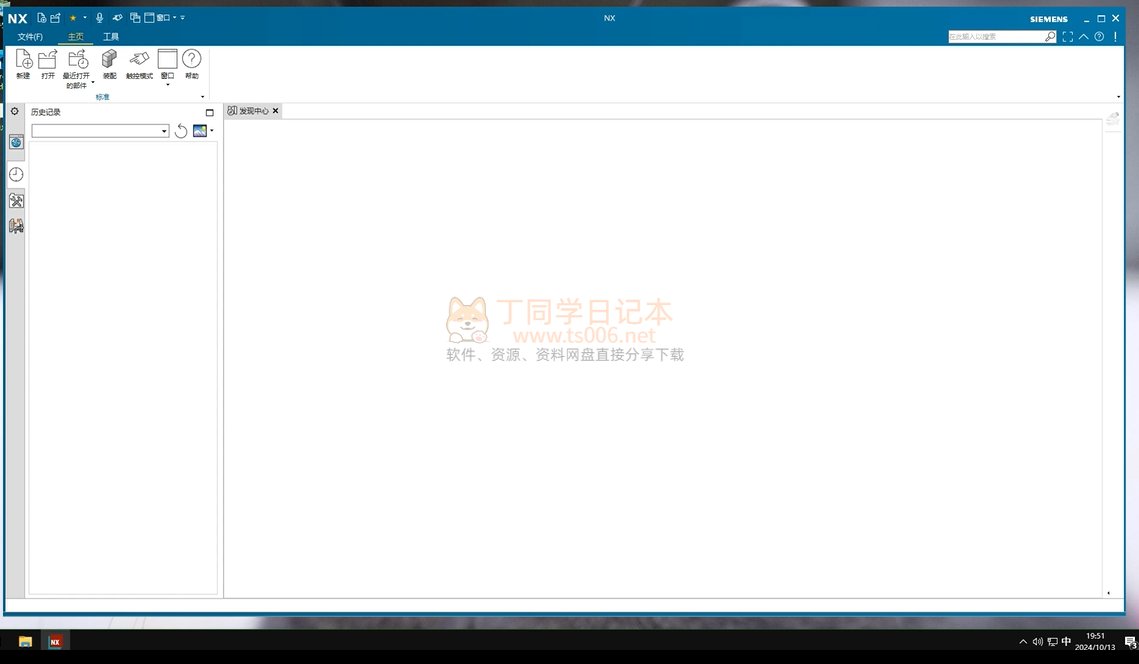This screenshot has width=1139, height=664.
Task: Expand the 窗口 ribbon dropdown
Action: pyautogui.click(x=167, y=85)
